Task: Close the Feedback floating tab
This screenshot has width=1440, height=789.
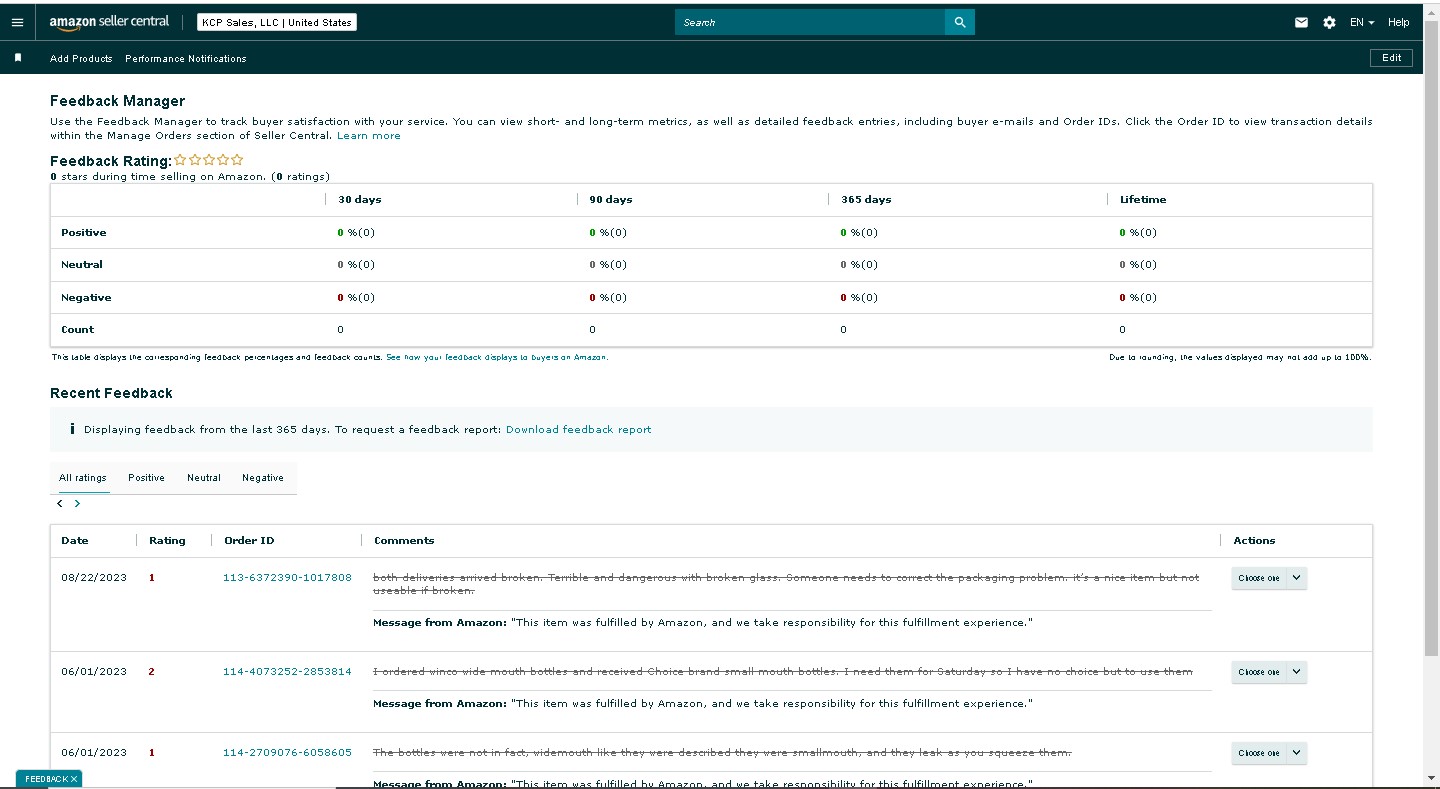Action: click(x=74, y=779)
